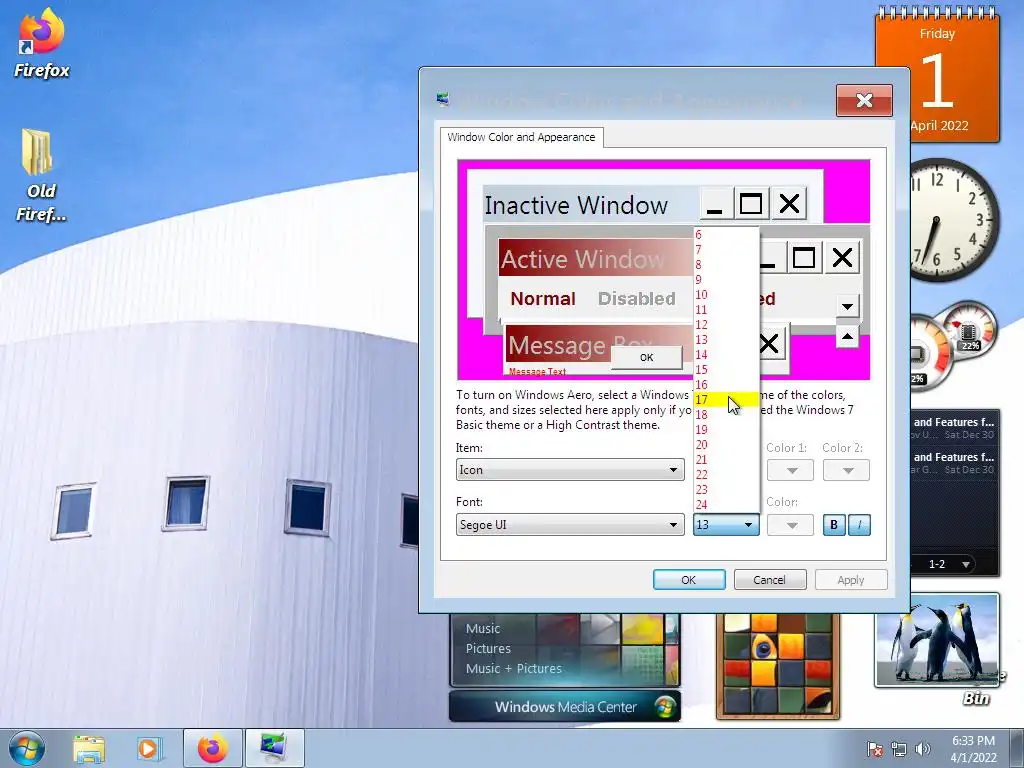Image resolution: width=1024 pixels, height=768 pixels.
Task: Select the Old Firefox folder on desktop
Action: coord(40,175)
